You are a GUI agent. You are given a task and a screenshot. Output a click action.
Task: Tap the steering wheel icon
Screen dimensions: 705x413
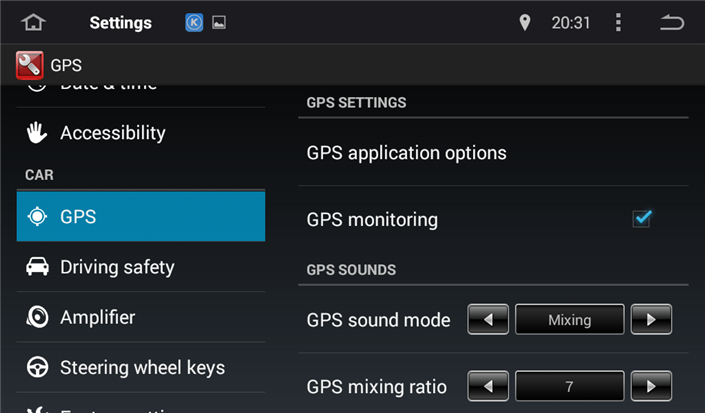coord(37,367)
